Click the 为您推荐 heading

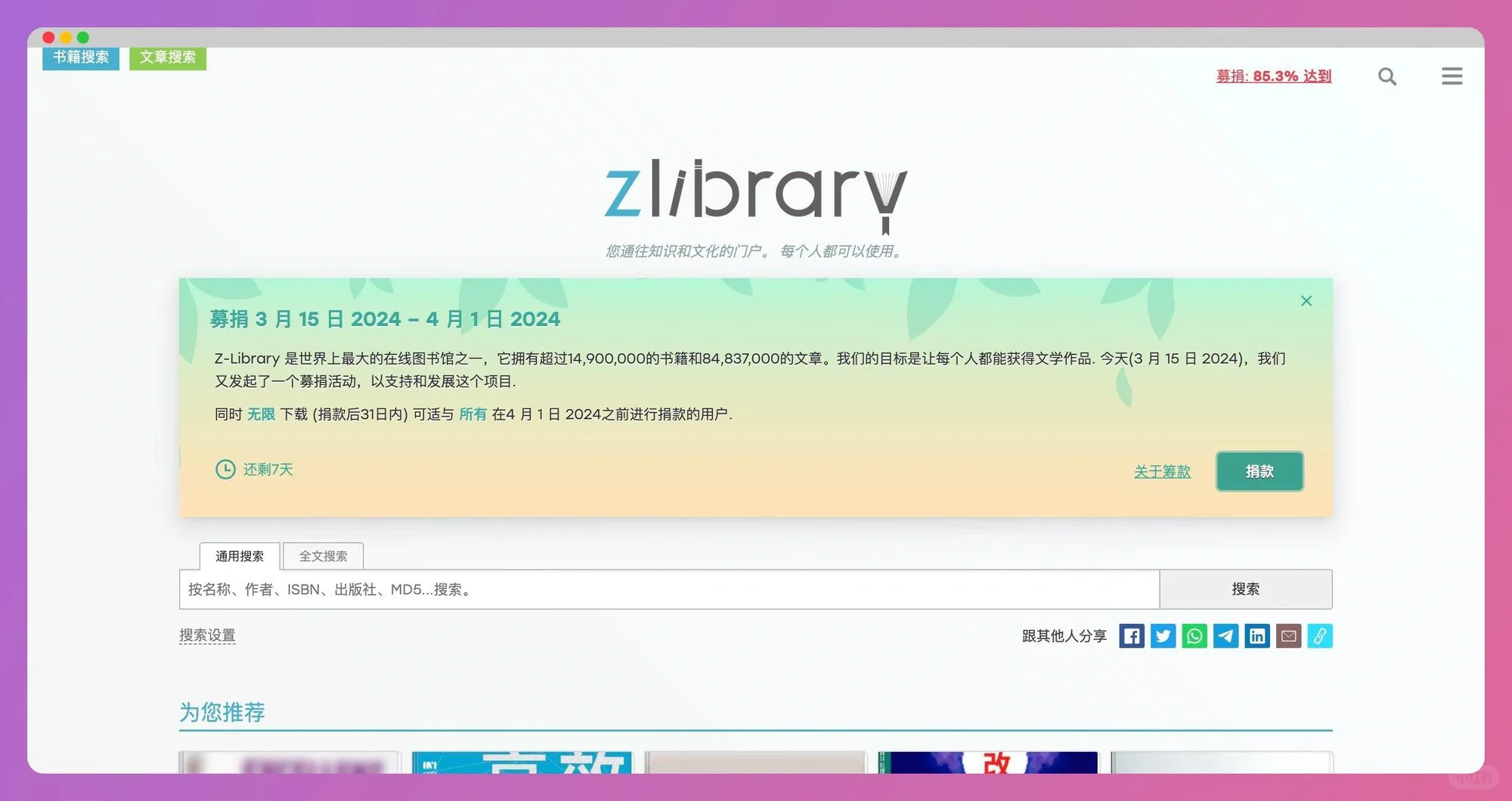tap(222, 713)
